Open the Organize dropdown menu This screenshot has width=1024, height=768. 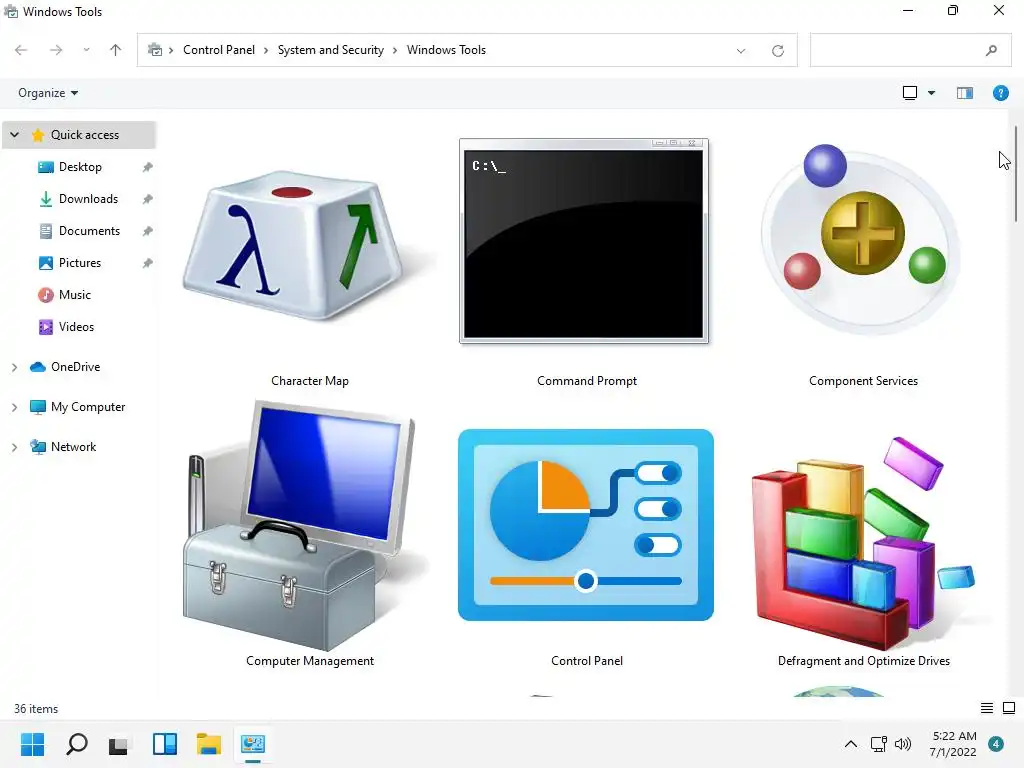(48, 93)
